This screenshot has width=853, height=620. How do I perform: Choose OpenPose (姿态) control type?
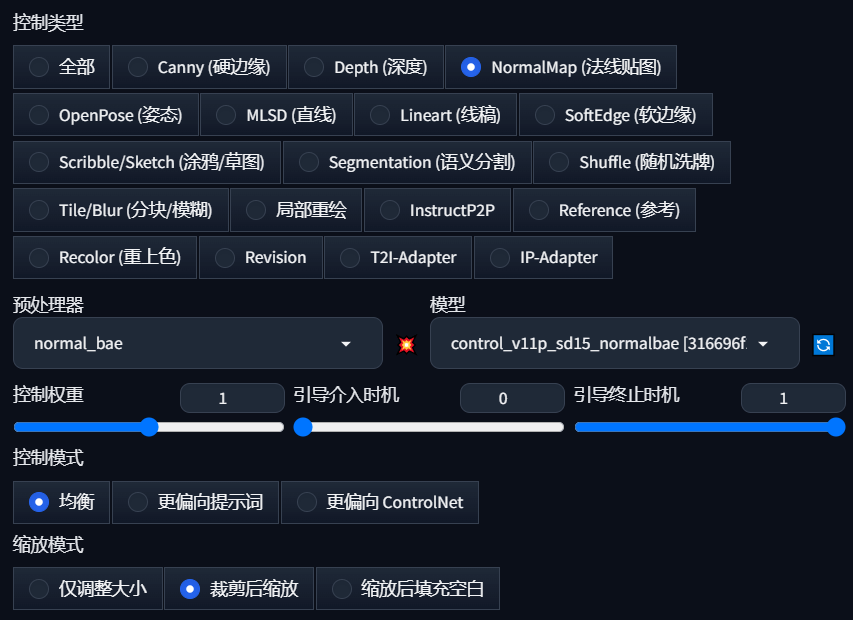coord(106,115)
